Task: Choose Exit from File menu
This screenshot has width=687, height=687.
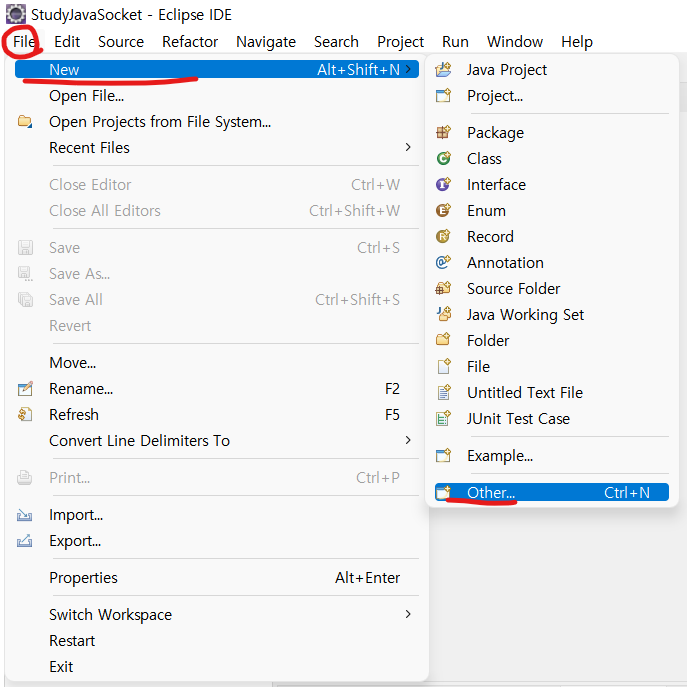Action: 217,666
